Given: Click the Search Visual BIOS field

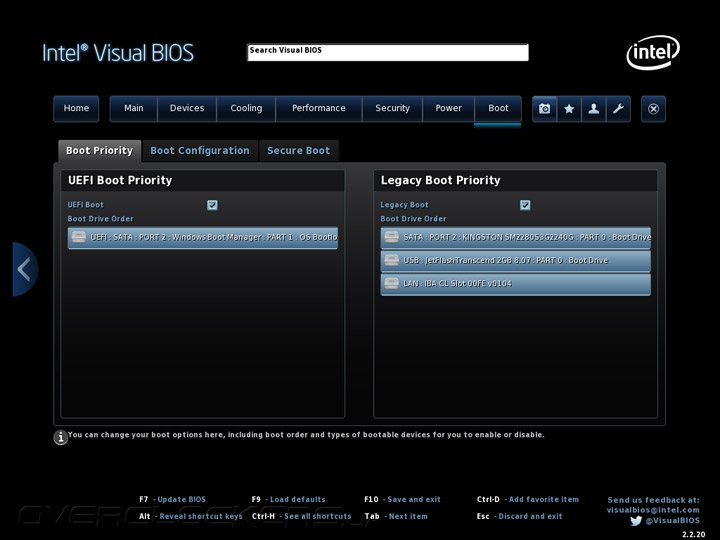Looking at the screenshot, I should tap(388, 52).
